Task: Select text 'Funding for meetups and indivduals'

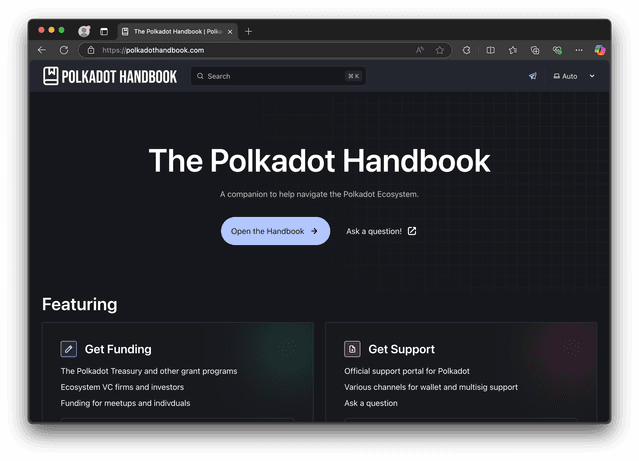Action: [x=126, y=403]
